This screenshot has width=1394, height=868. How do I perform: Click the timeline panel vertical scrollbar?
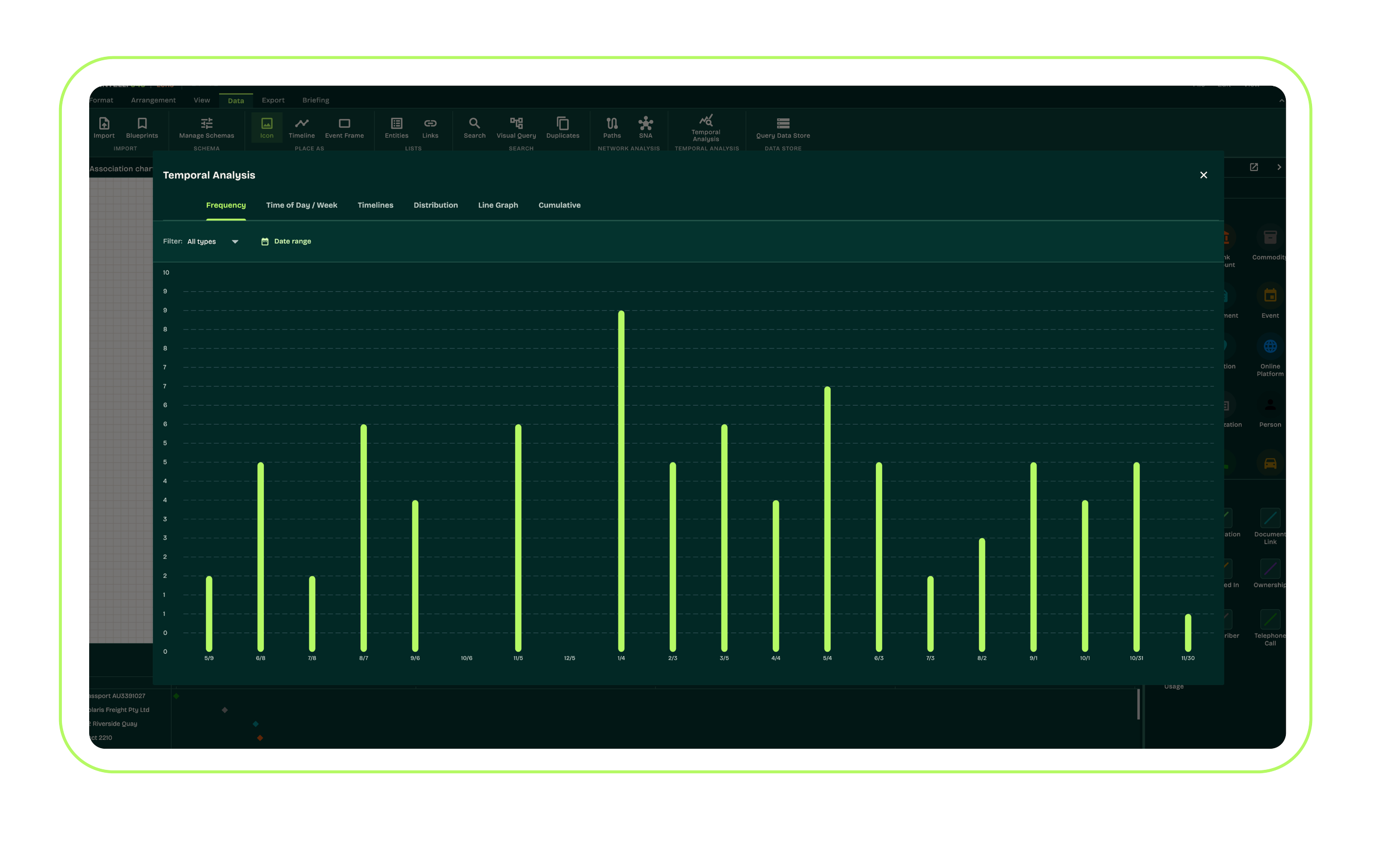tap(1138, 704)
